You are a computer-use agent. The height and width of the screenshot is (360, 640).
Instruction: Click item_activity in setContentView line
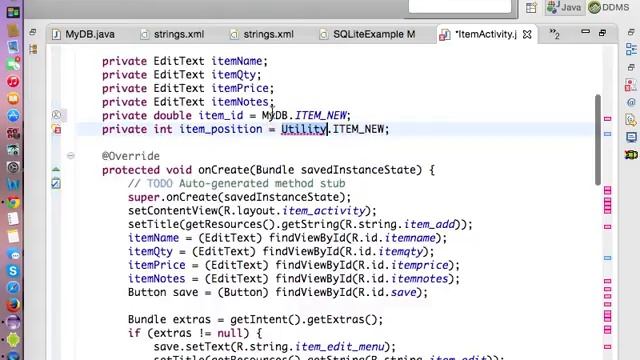(x=323, y=211)
